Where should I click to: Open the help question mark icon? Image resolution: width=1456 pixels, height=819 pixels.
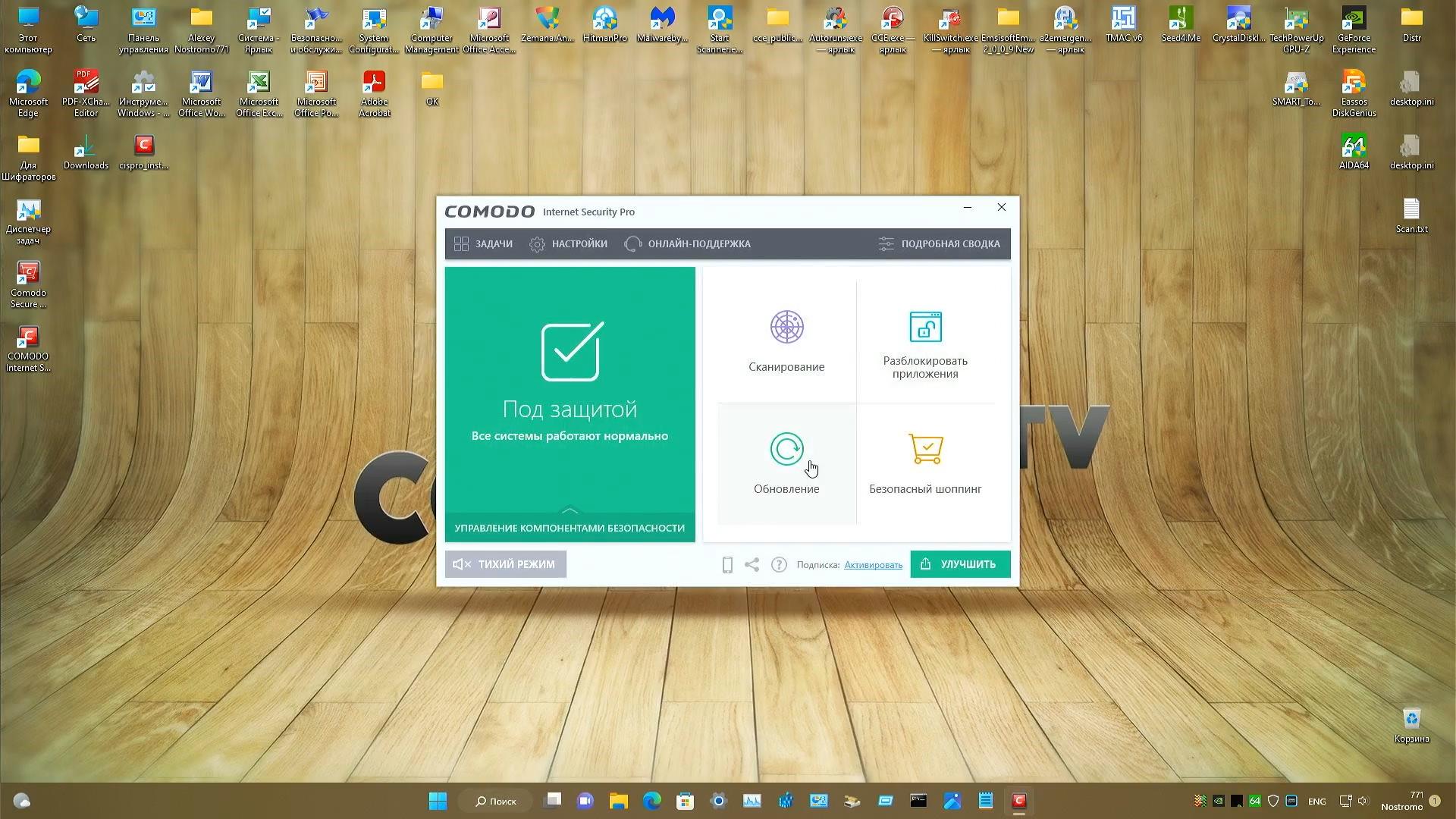point(779,564)
